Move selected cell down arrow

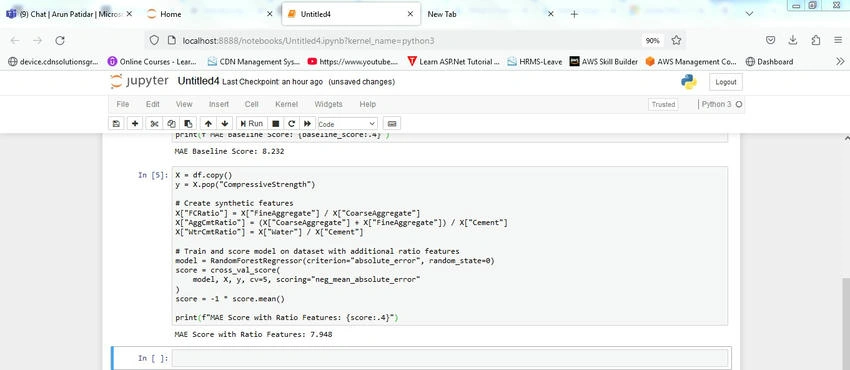coord(225,124)
